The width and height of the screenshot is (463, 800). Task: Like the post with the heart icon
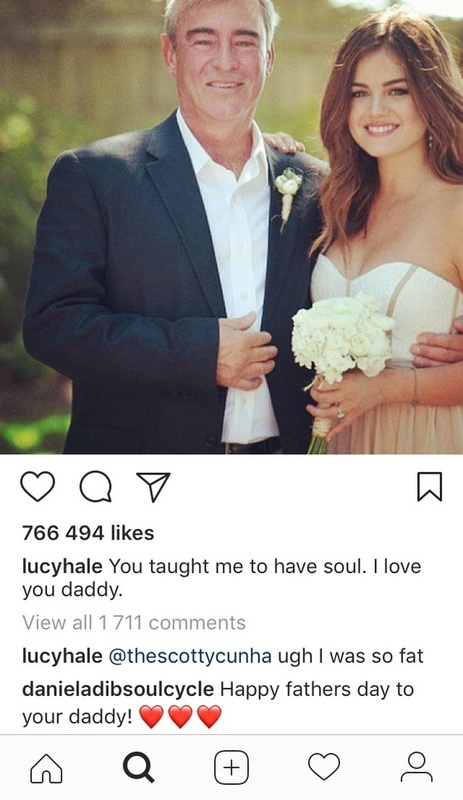(37, 486)
